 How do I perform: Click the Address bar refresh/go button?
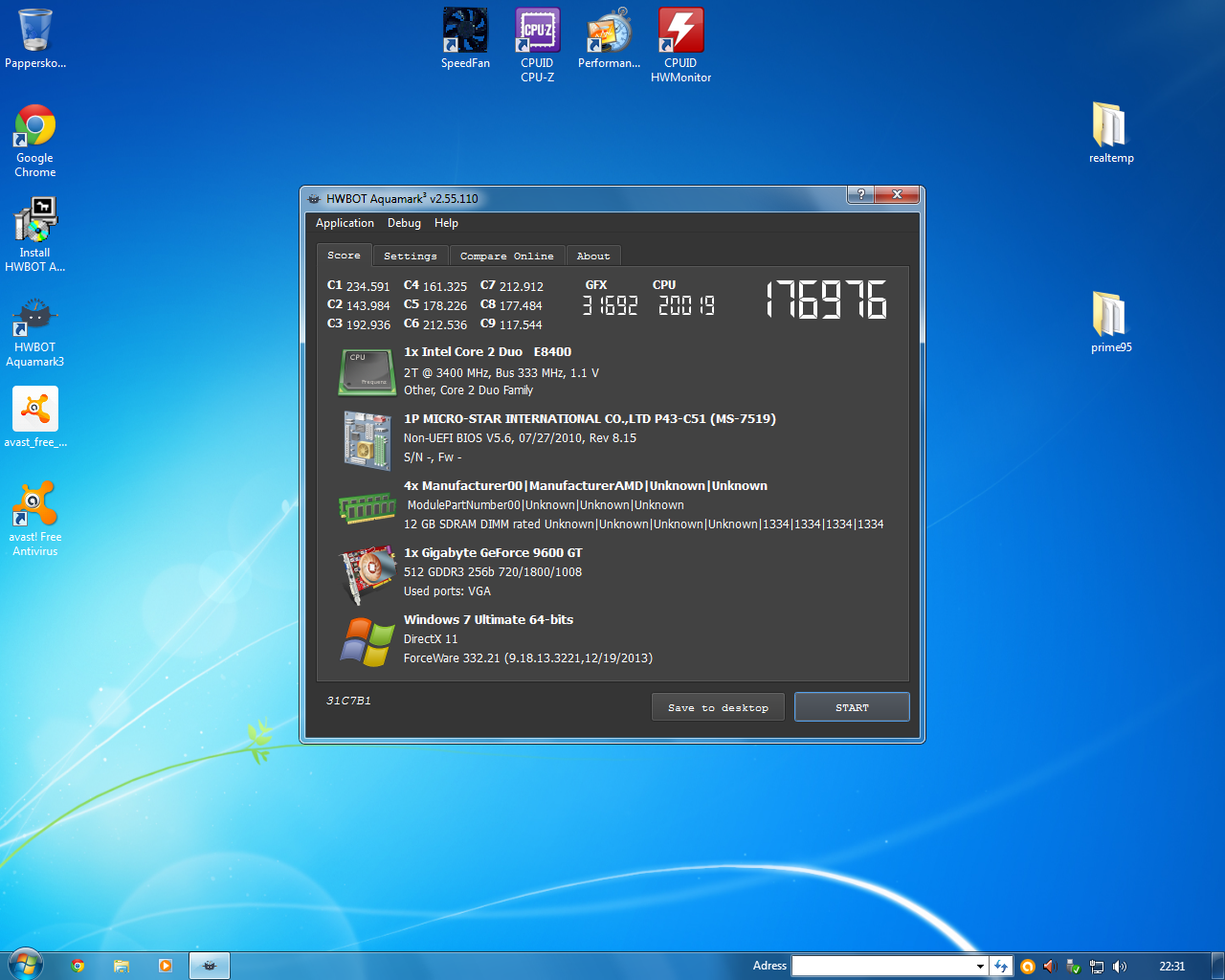[1001, 967]
